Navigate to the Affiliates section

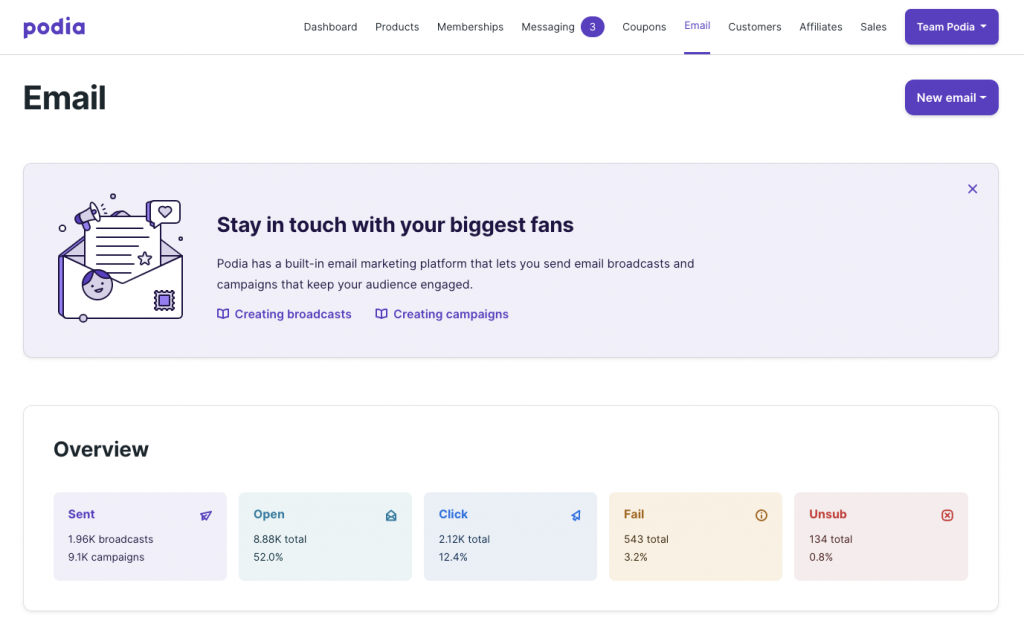(x=820, y=27)
